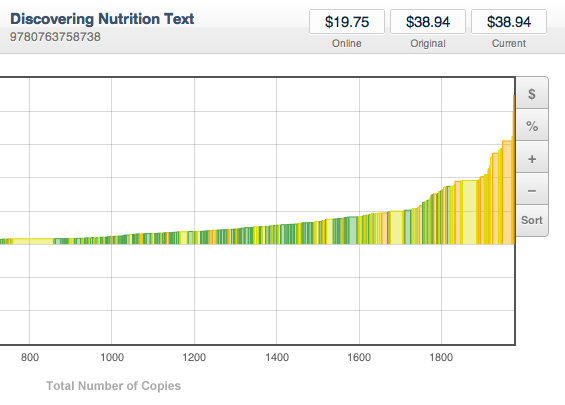This screenshot has width=565, height=405.
Task: Zoom out with the minus button
Action: pos(532,190)
